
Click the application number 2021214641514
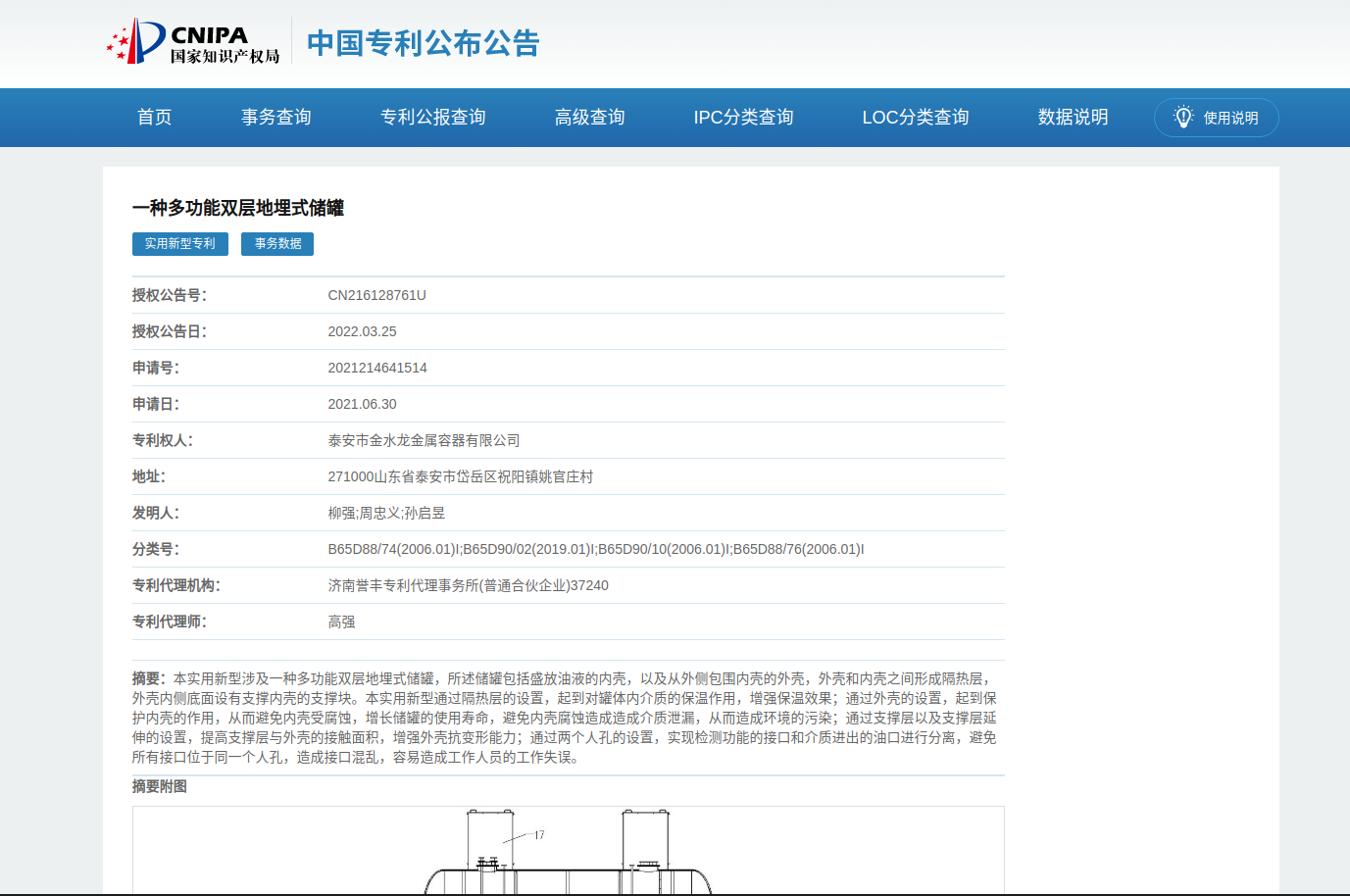click(x=377, y=368)
